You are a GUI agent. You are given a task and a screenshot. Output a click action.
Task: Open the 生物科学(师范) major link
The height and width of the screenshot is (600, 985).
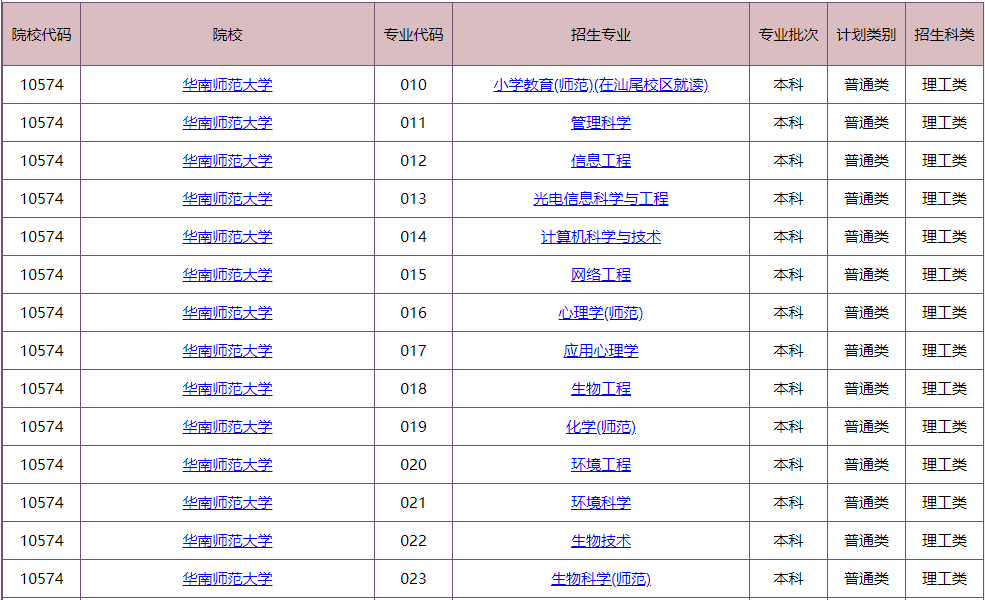tap(601, 579)
